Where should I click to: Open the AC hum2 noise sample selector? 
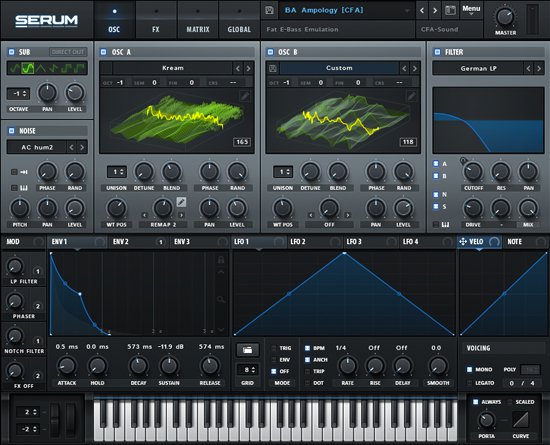click(37, 147)
